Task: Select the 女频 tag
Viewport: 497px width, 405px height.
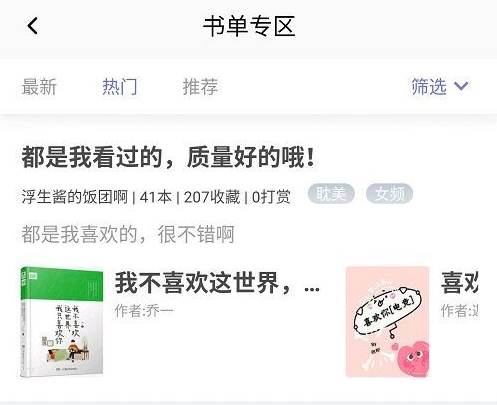Action: [389, 194]
